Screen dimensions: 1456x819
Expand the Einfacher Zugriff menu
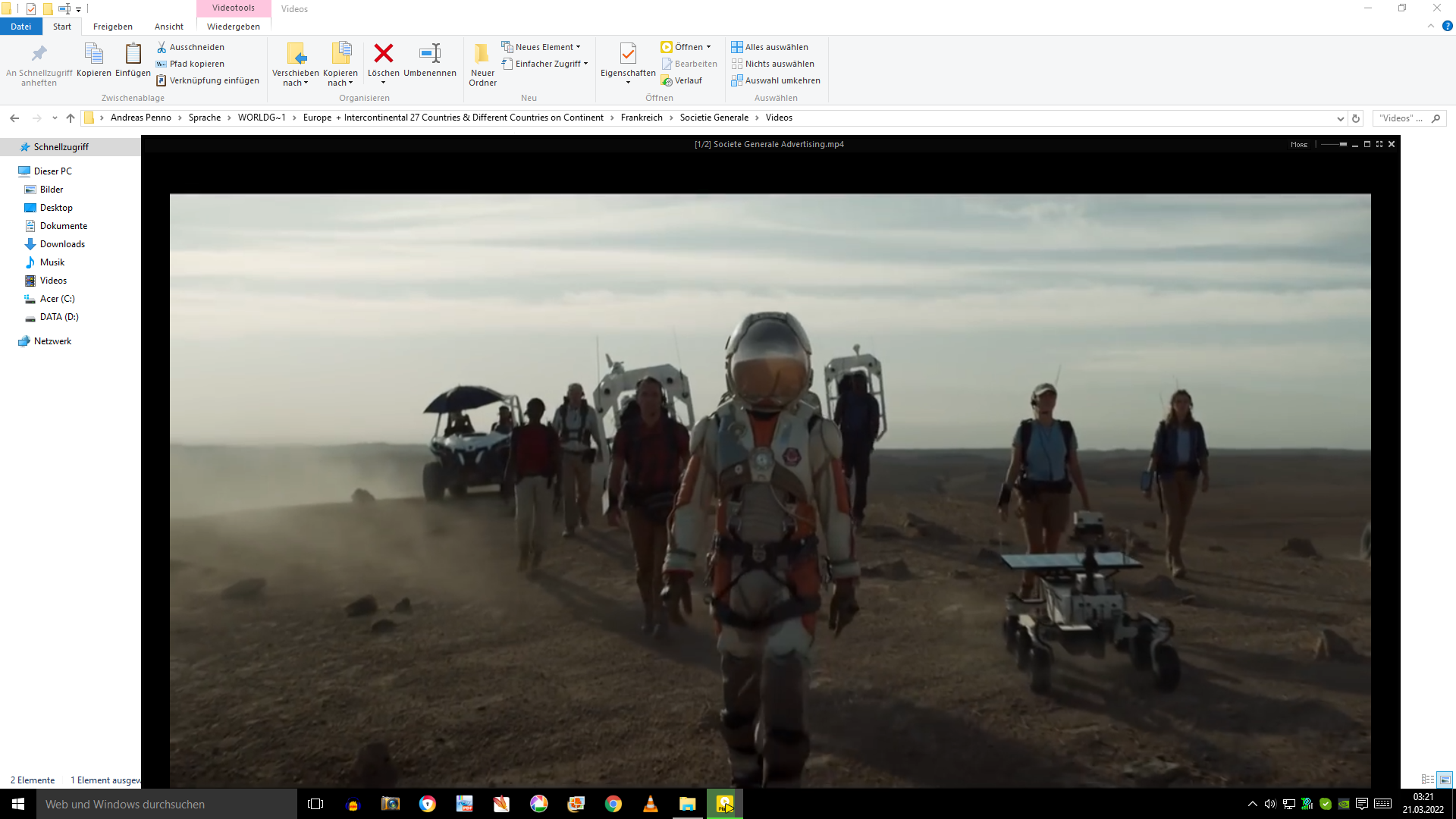[544, 64]
